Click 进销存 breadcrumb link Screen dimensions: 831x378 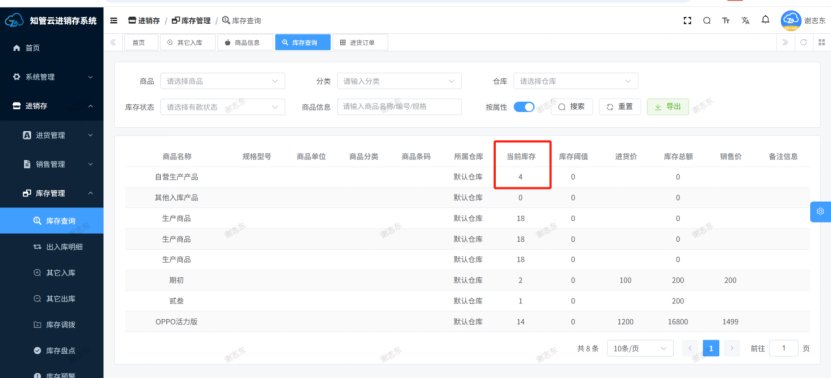point(144,21)
